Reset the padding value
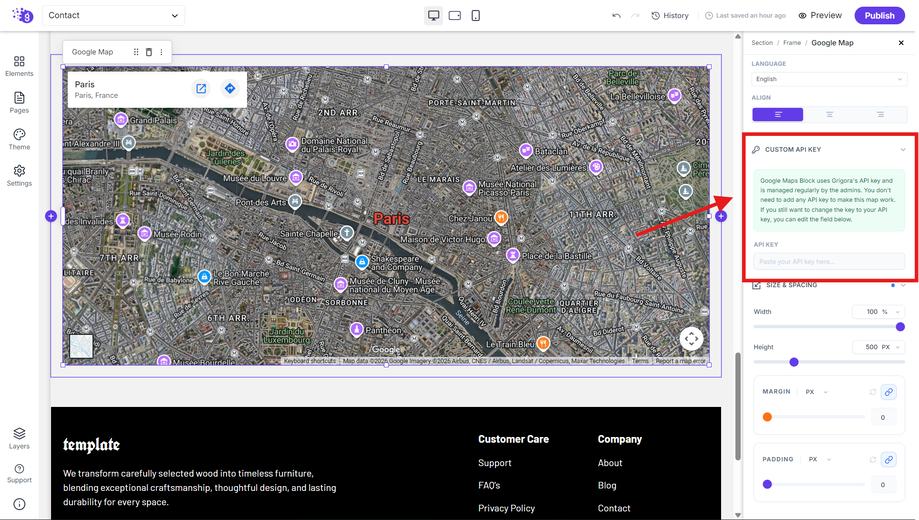Viewport: 919px width, 520px height. [x=873, y=459]
